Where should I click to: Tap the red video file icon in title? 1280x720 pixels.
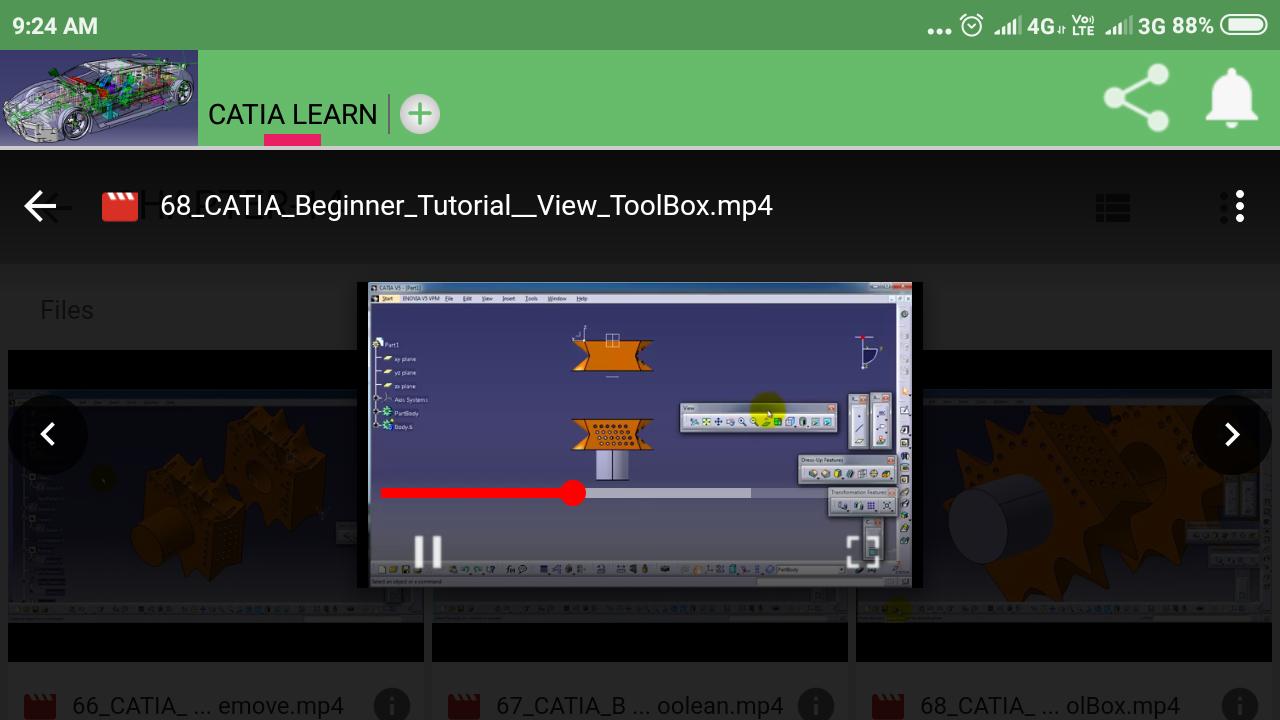[x=120, y=206]
